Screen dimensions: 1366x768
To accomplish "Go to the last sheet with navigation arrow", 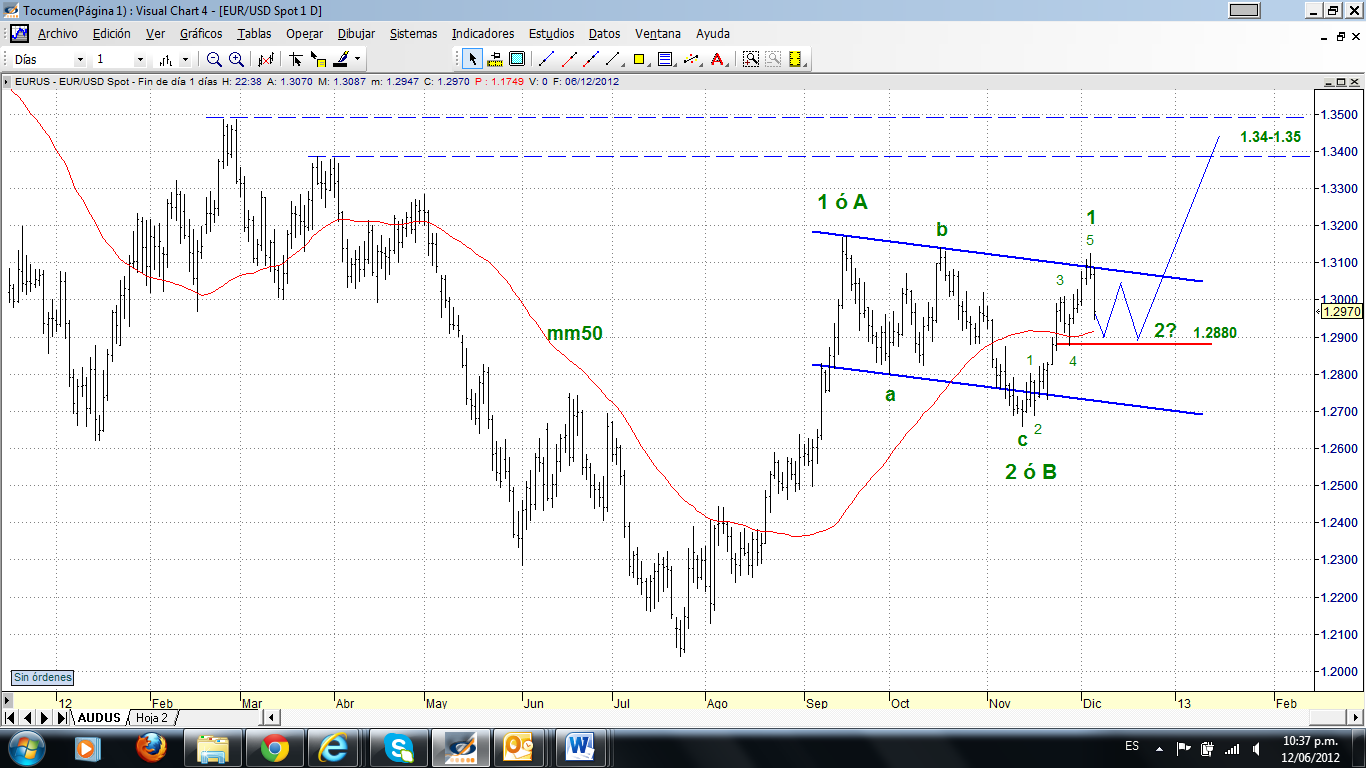I will tap(61, 718).
